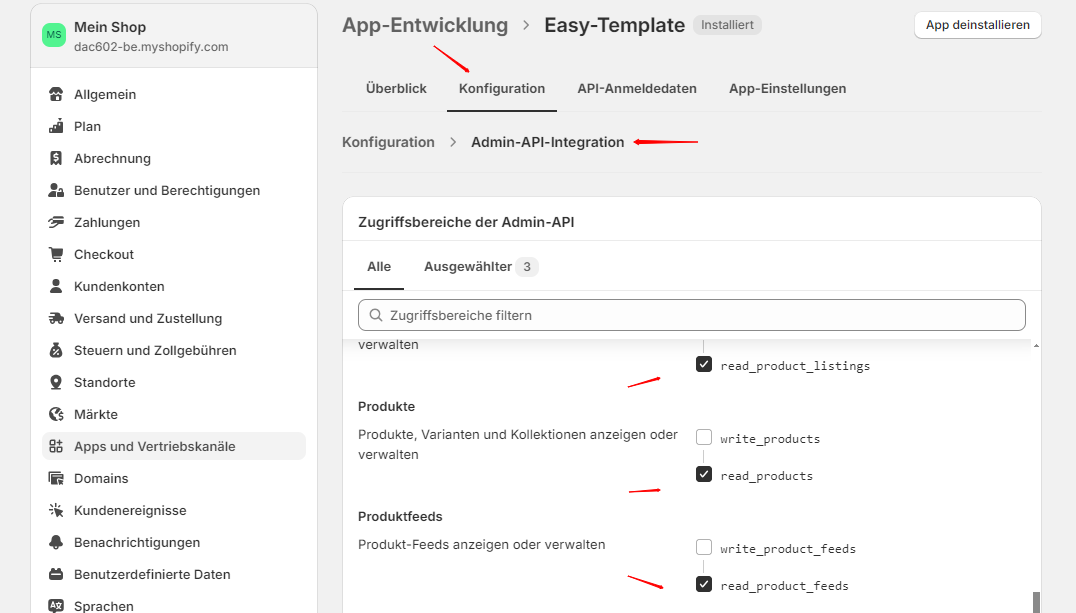Screen dimensions: 1076x613
Task: Click the App deinstallieren button
Action: [x=977, y=25]
